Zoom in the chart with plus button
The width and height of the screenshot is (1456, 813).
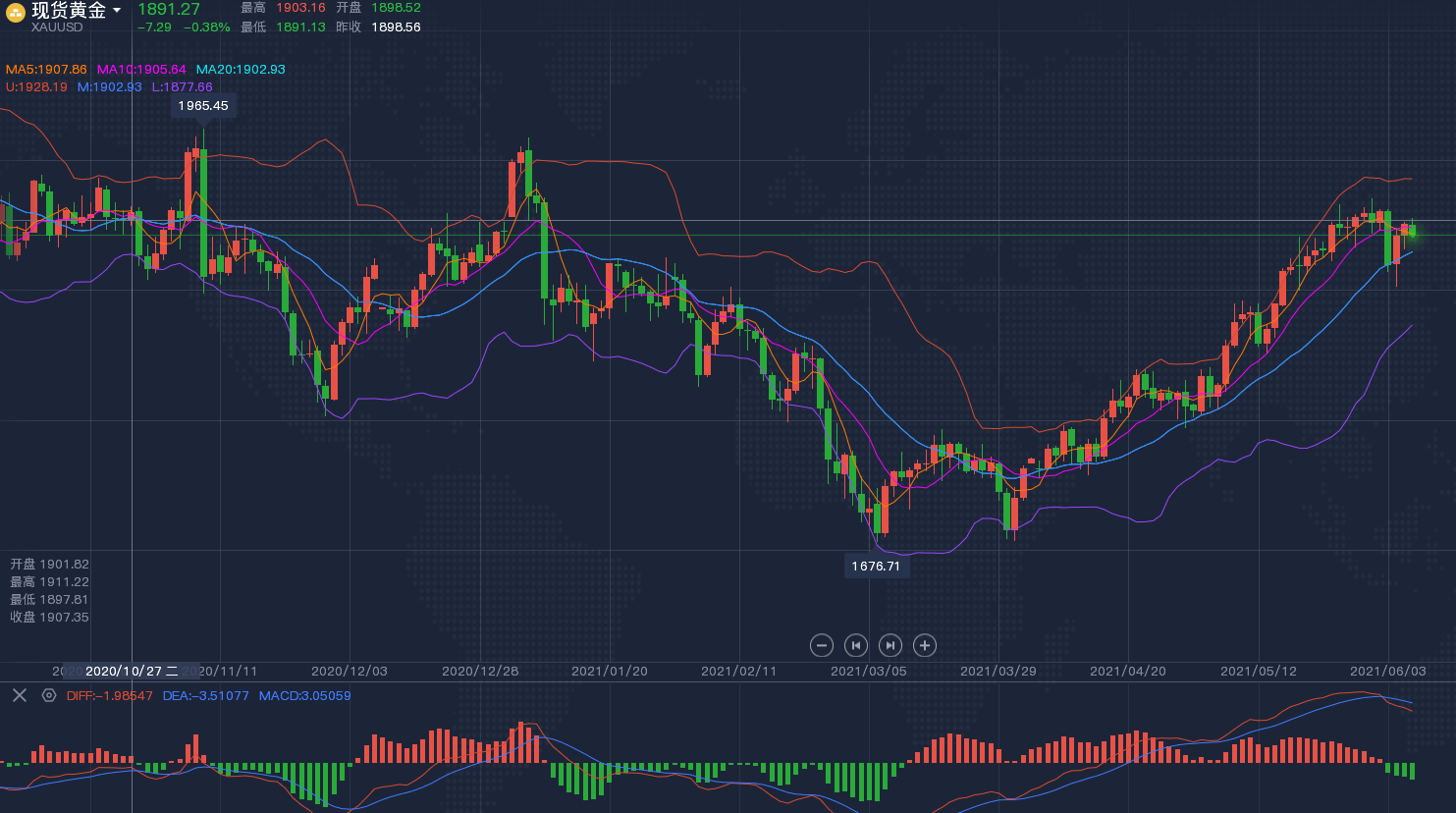924,645
